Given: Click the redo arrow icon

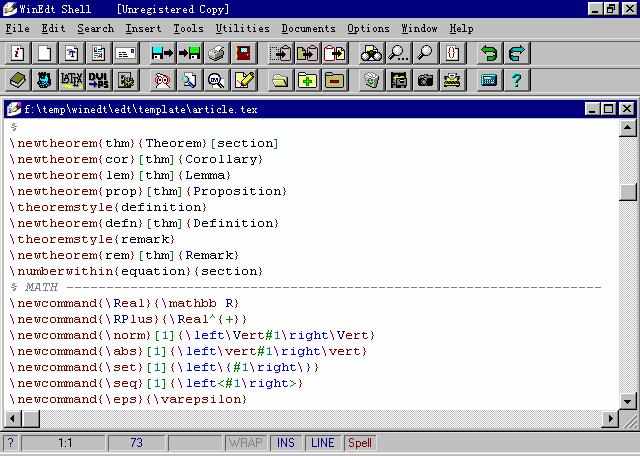Looking at the screenshot, I should 516,53.
